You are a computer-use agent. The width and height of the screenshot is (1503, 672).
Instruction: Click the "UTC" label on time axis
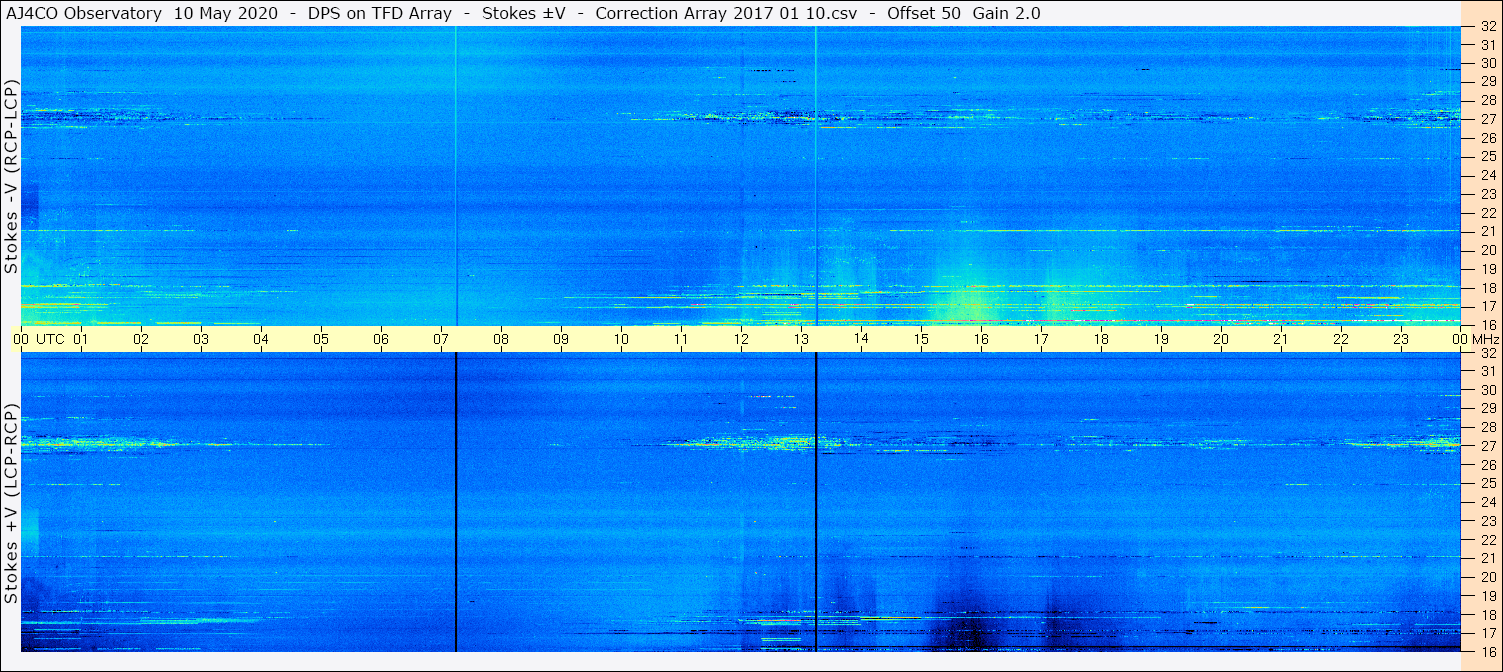(x=50, y=339)
